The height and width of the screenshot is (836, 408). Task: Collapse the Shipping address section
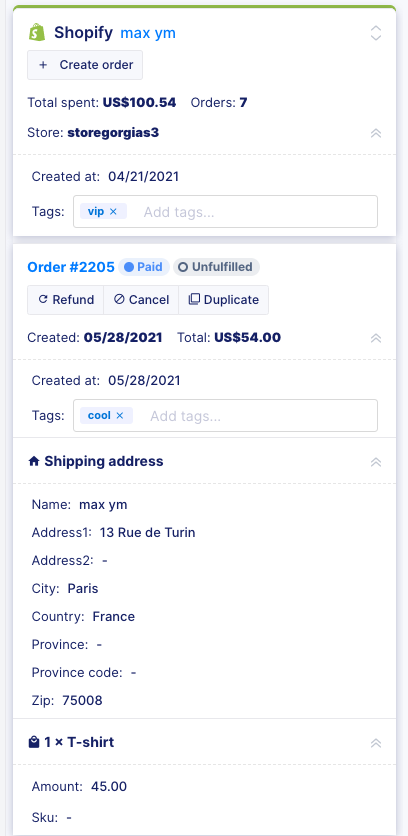(x=376, y=462)
